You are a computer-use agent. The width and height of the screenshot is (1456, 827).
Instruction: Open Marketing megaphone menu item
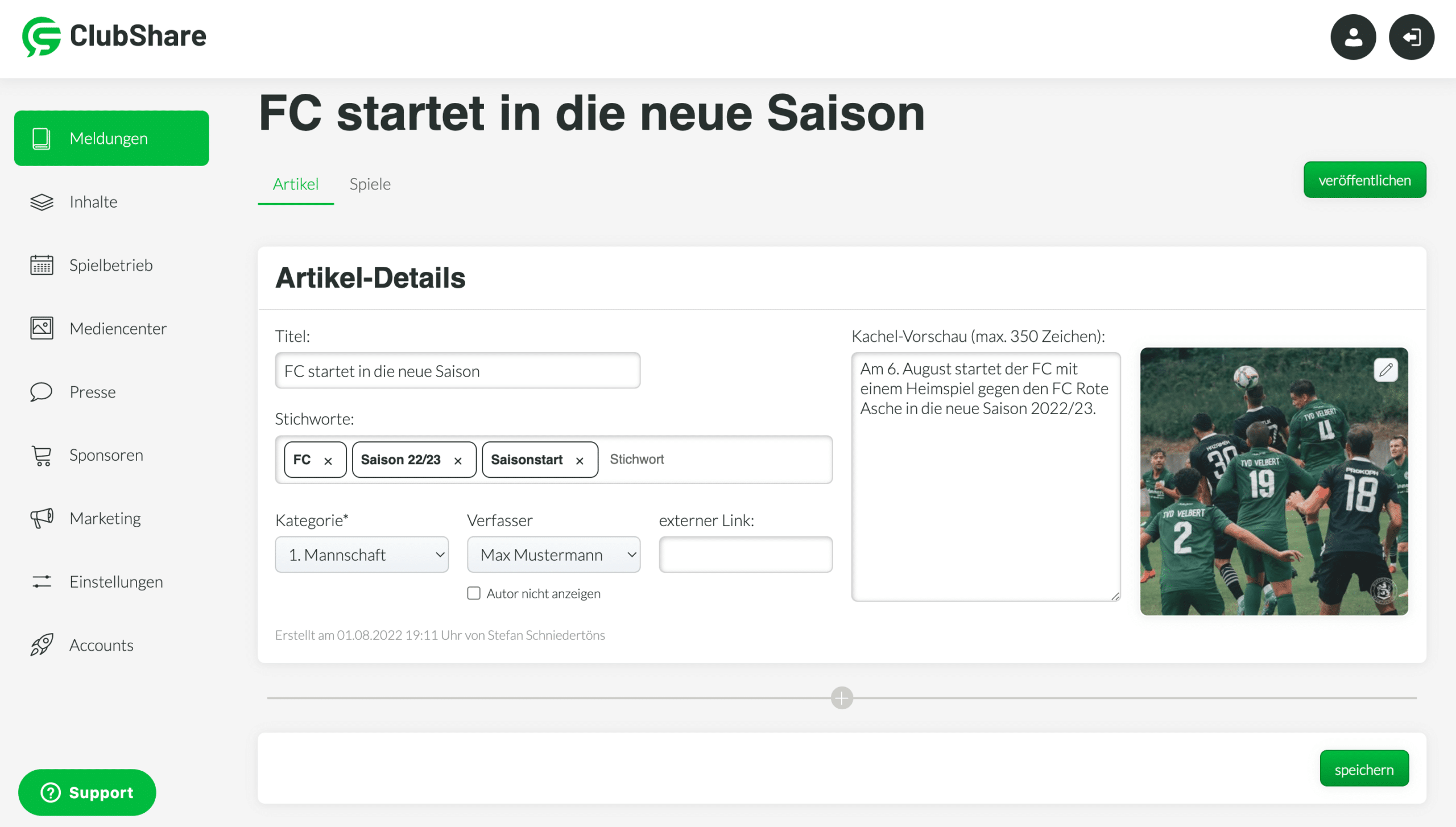[x=105, y=518]
